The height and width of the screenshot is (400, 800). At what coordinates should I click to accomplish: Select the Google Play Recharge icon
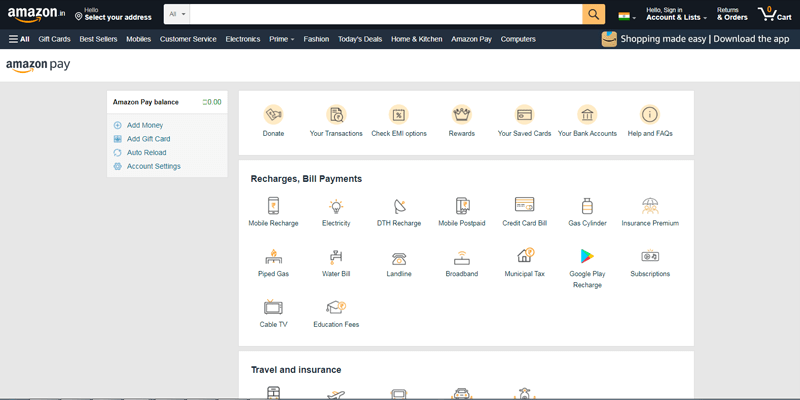pyautogui.click(x=587, y=256)
